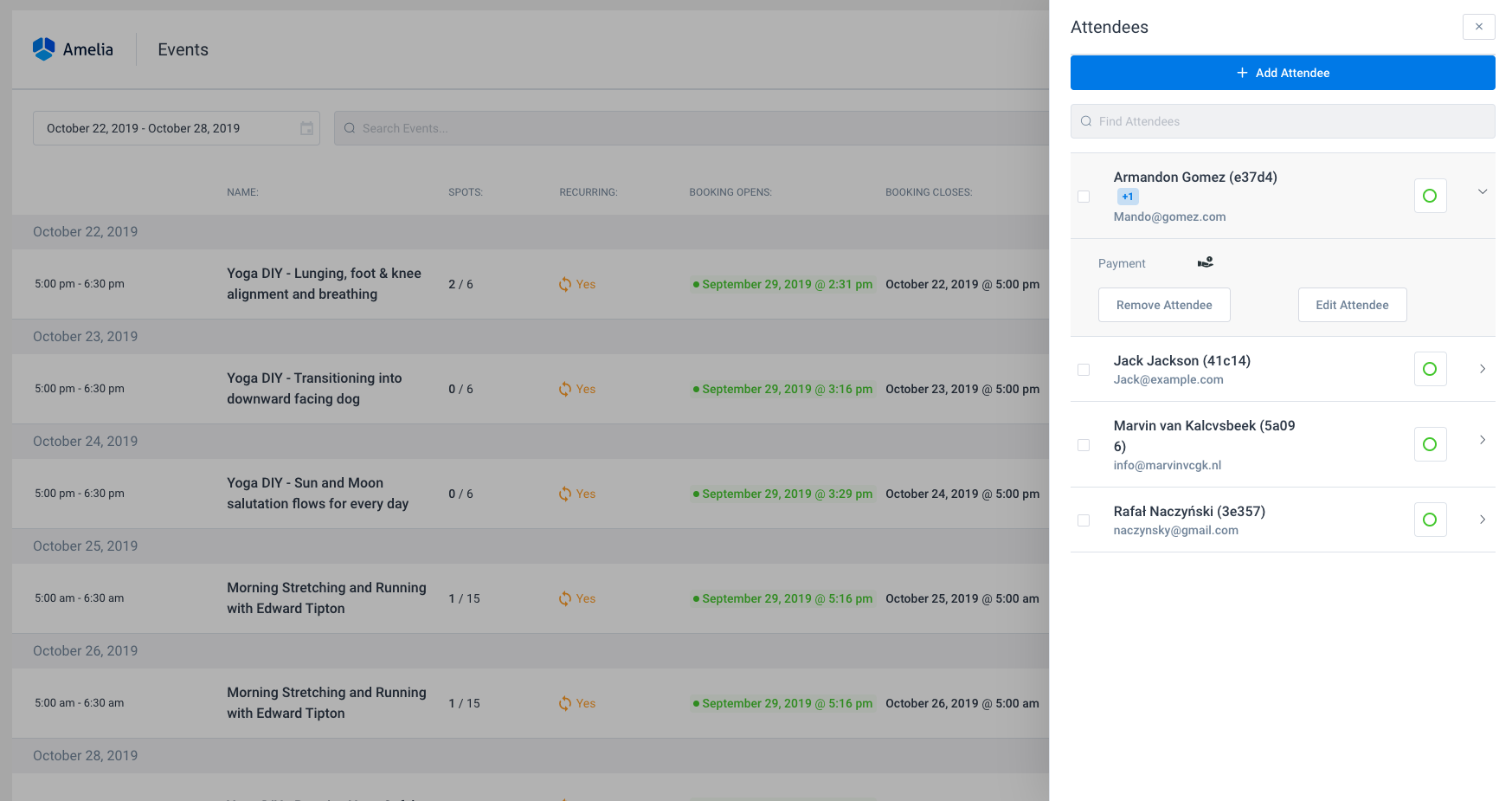The height and width of the screenshot is (801, 1512).
Task: Expand Marvin van Kalcvsbeek's attendee row
Action: (1483, 440)
